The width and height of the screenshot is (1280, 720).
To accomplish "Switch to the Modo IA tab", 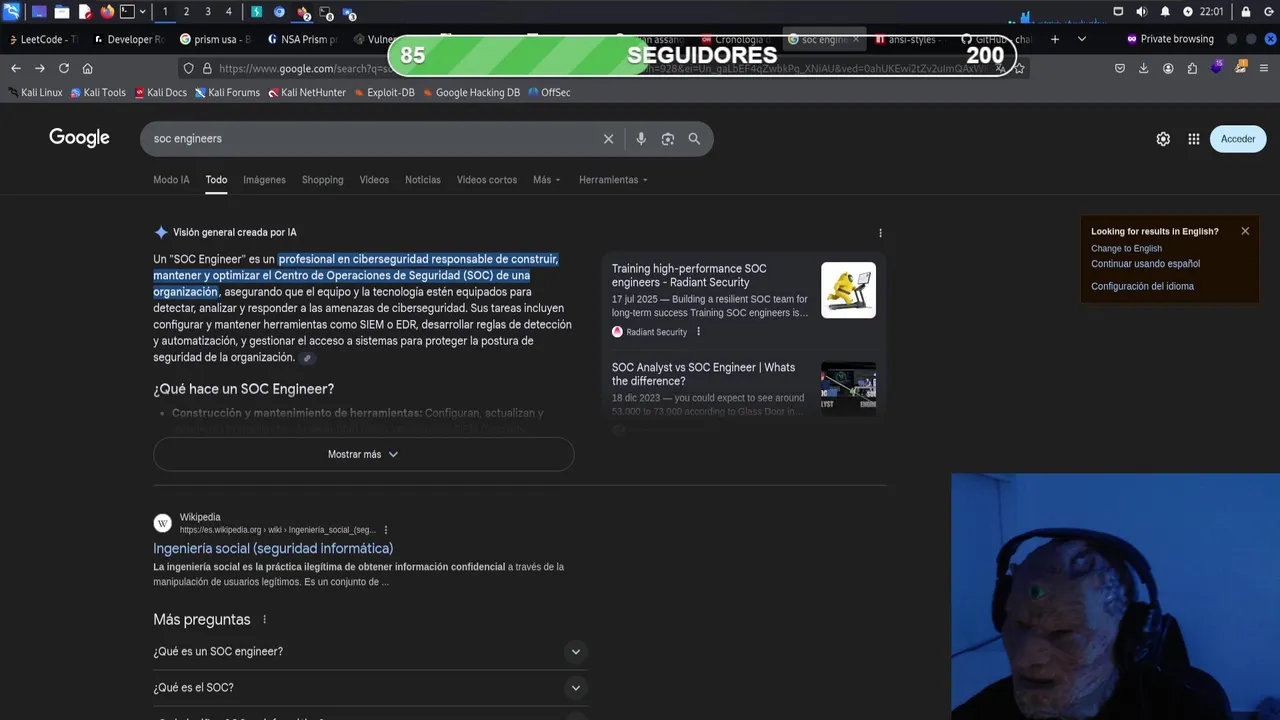I will (171, 180).
